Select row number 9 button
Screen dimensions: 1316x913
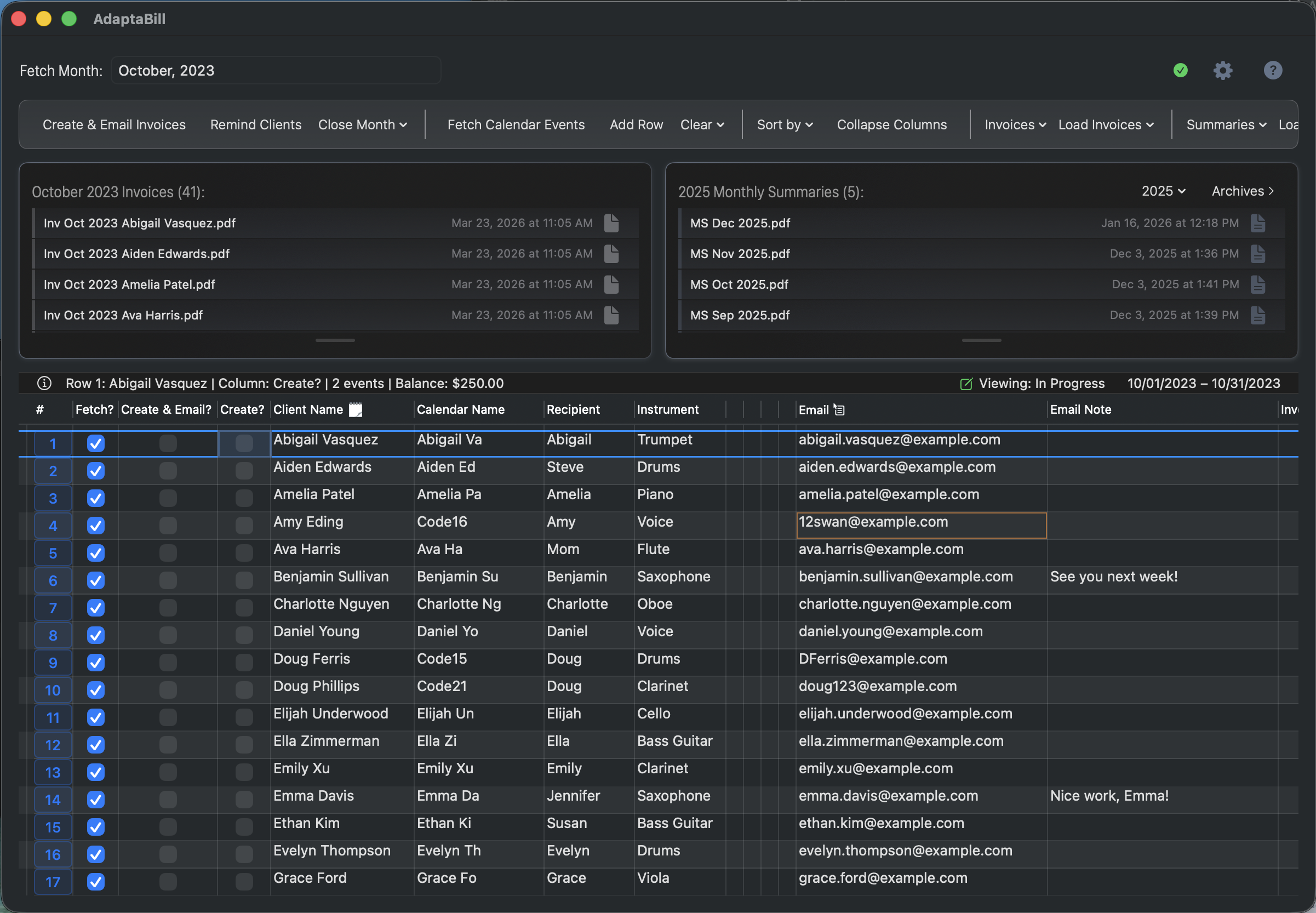tap(53, 663)
